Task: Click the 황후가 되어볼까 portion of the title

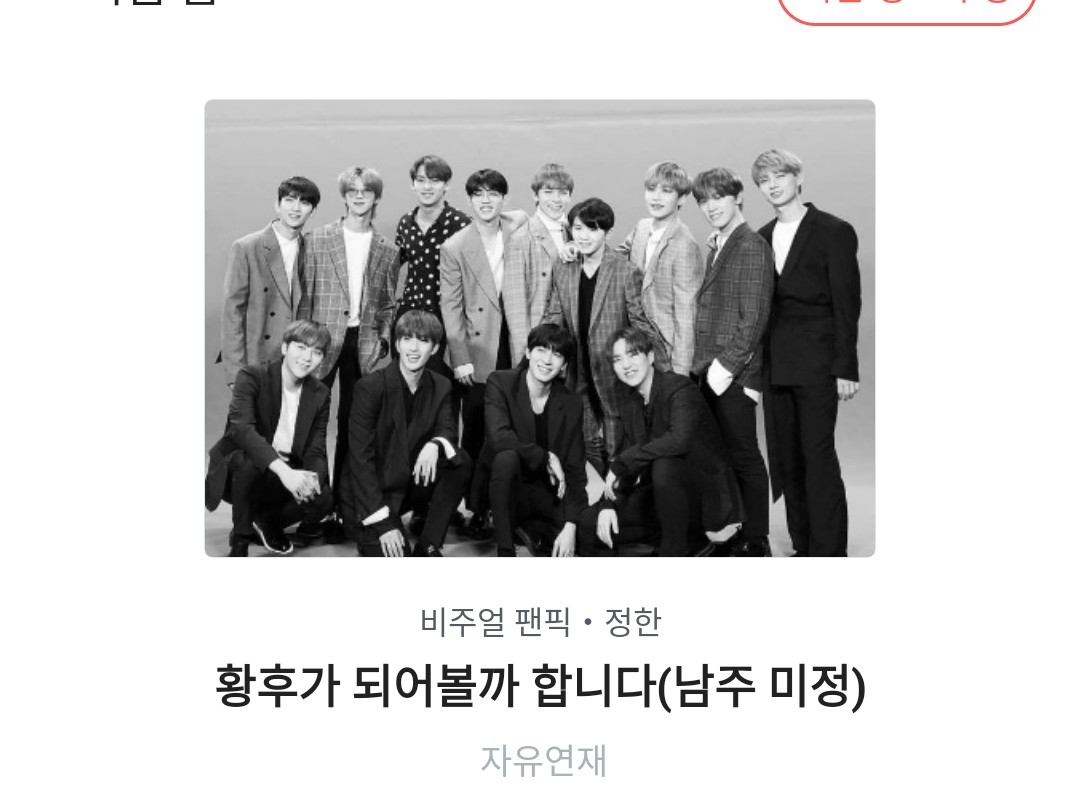Action: coord(366,687)
